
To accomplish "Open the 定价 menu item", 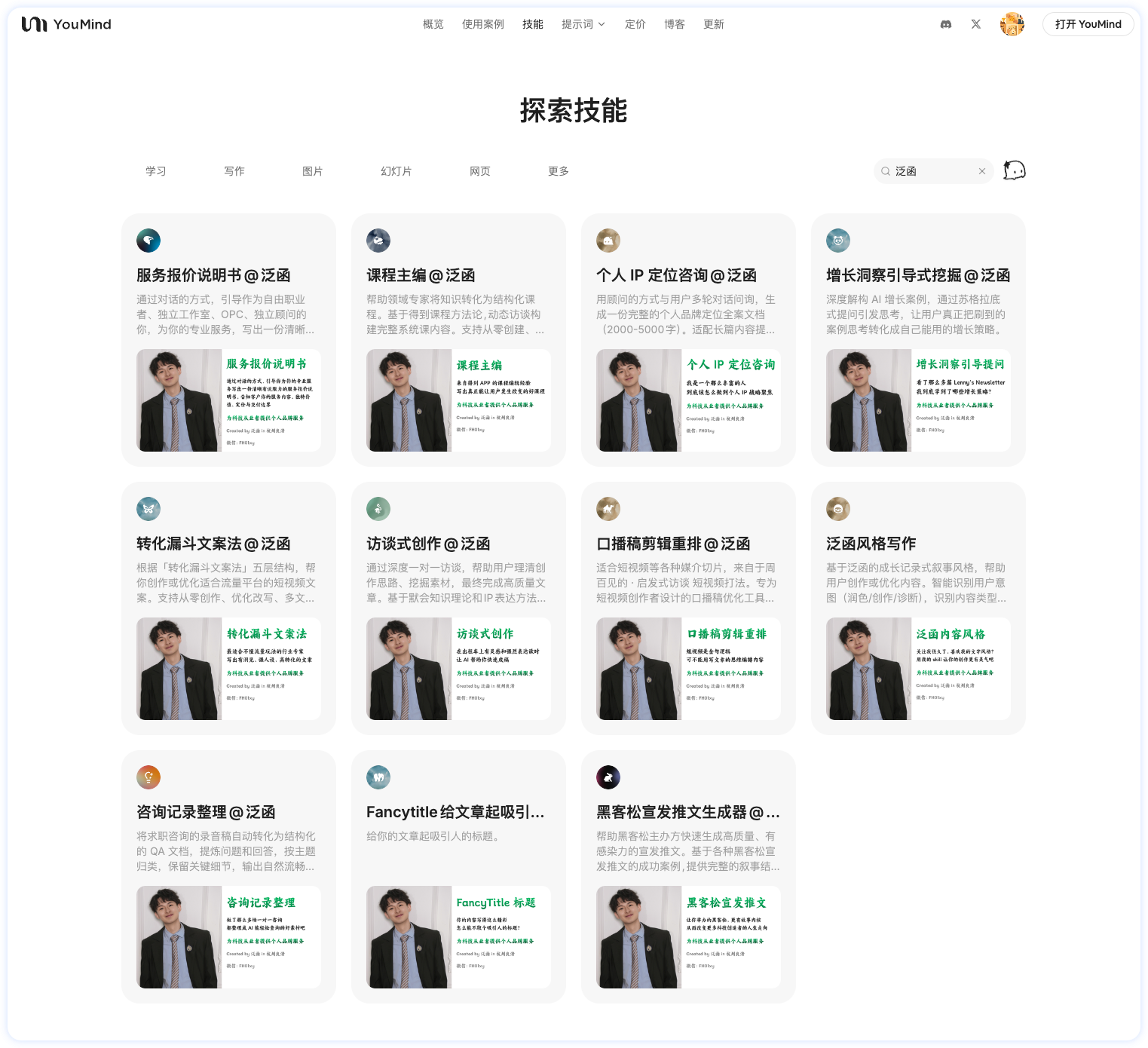I will pos(635,24).
